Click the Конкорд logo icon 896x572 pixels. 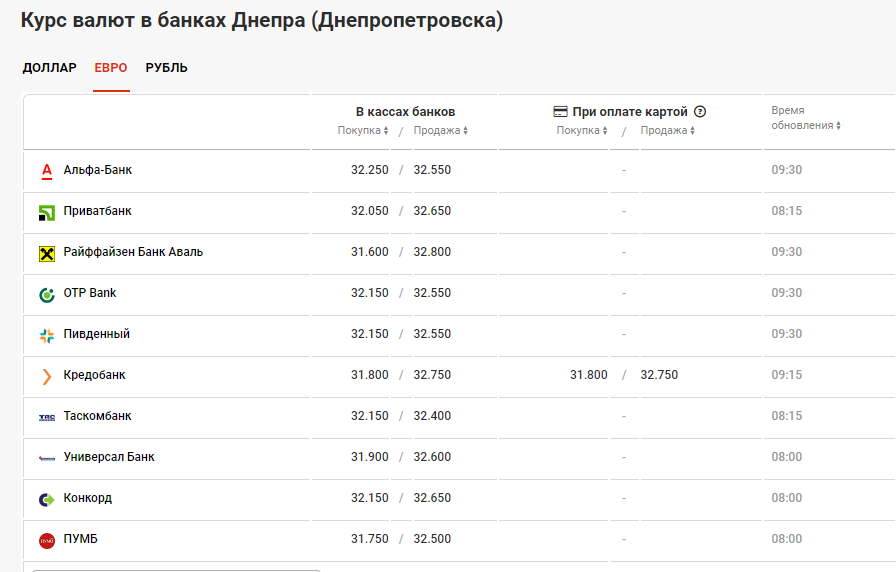coord(47,499)
